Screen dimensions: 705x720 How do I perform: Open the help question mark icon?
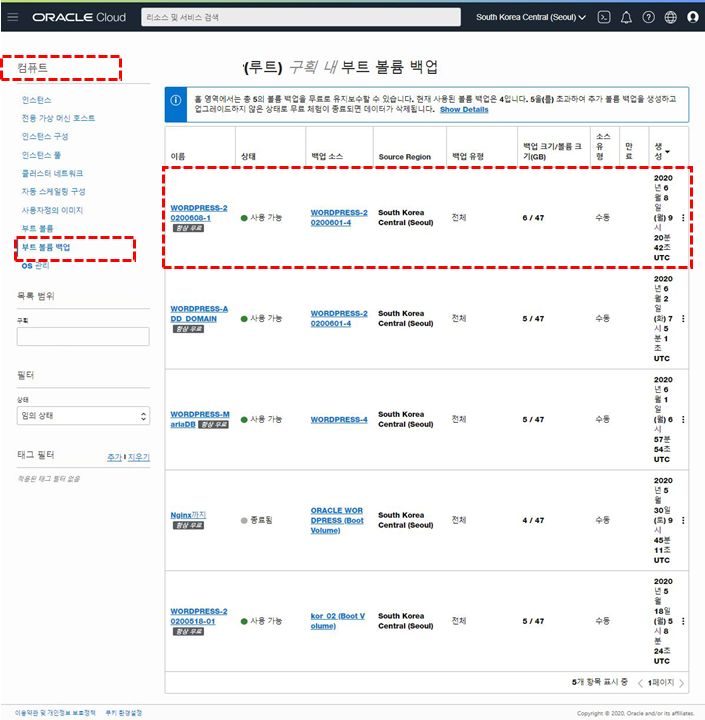coord(649,17)
